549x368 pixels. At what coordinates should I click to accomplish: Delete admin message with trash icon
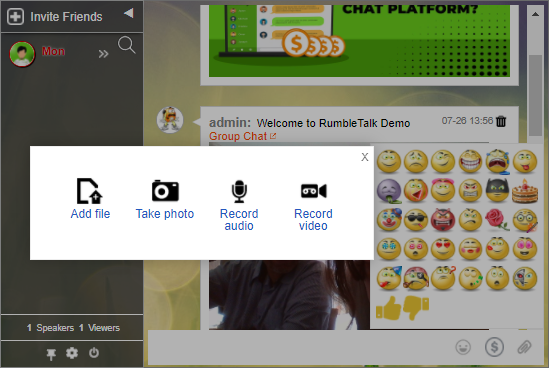[501, 121]
